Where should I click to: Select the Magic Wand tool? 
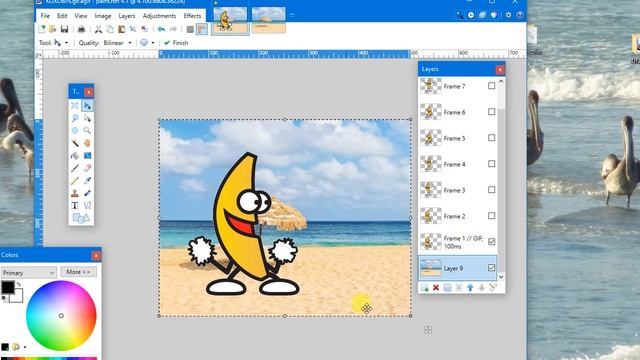click(75, 143)
